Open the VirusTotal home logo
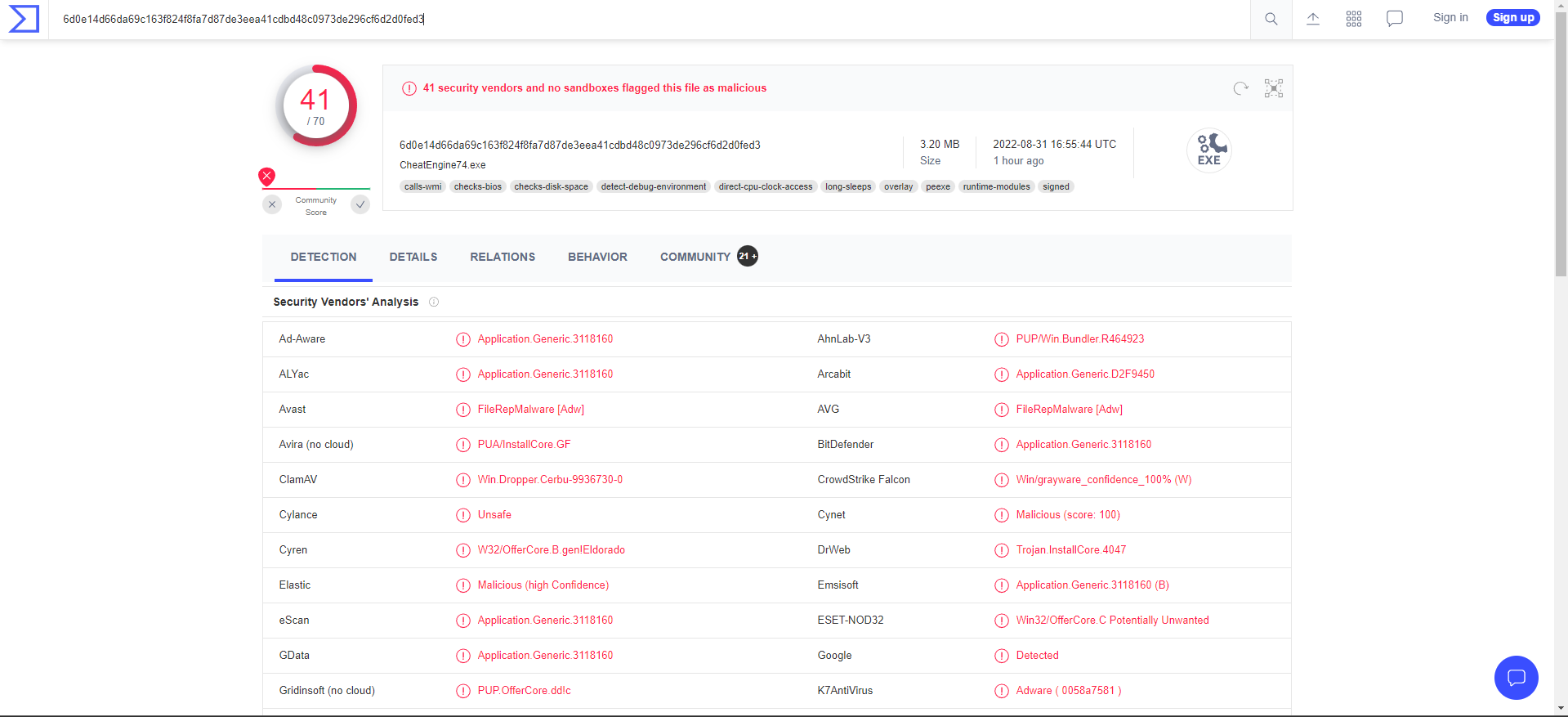The height and width of the screenshot is (717, 1568). point(24,19)
